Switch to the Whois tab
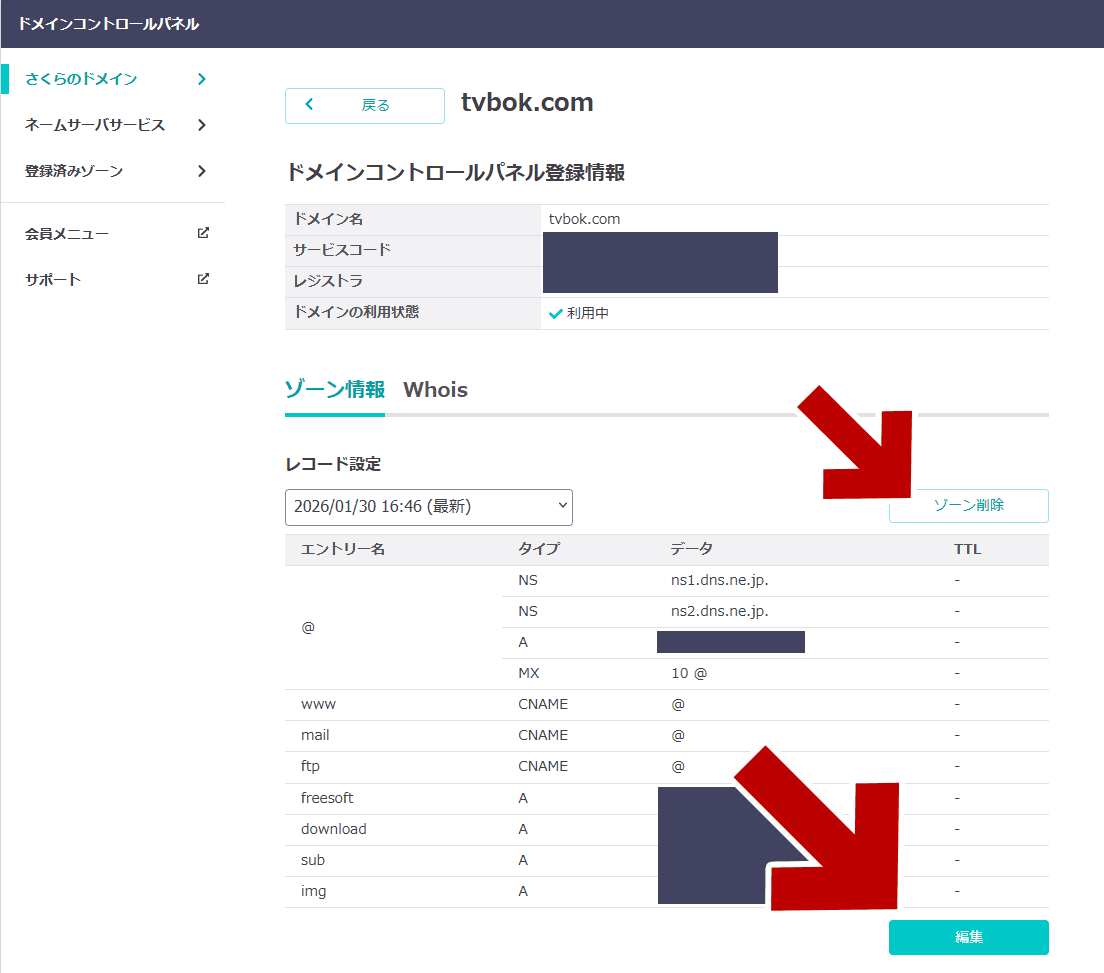1104x973 pixels. (x=435, y=390)
